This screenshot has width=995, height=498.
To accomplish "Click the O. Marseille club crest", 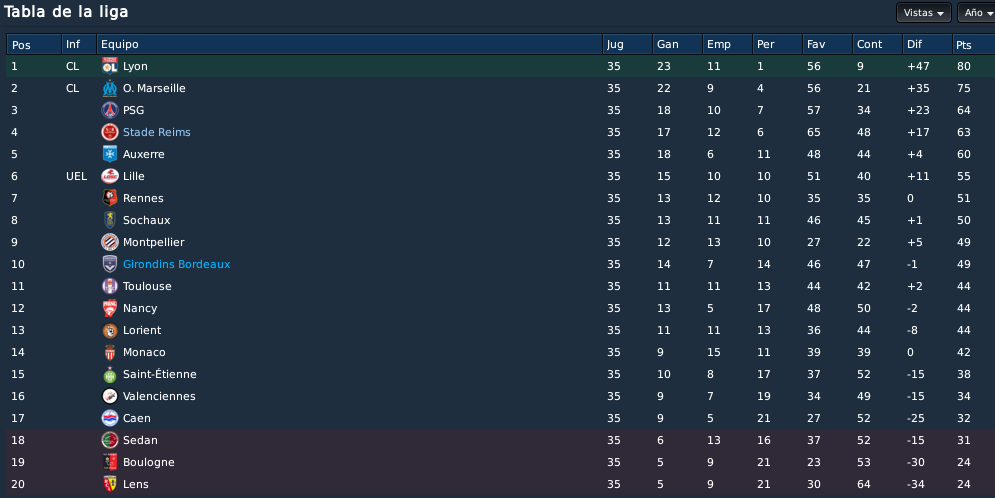I will [110, 88].
